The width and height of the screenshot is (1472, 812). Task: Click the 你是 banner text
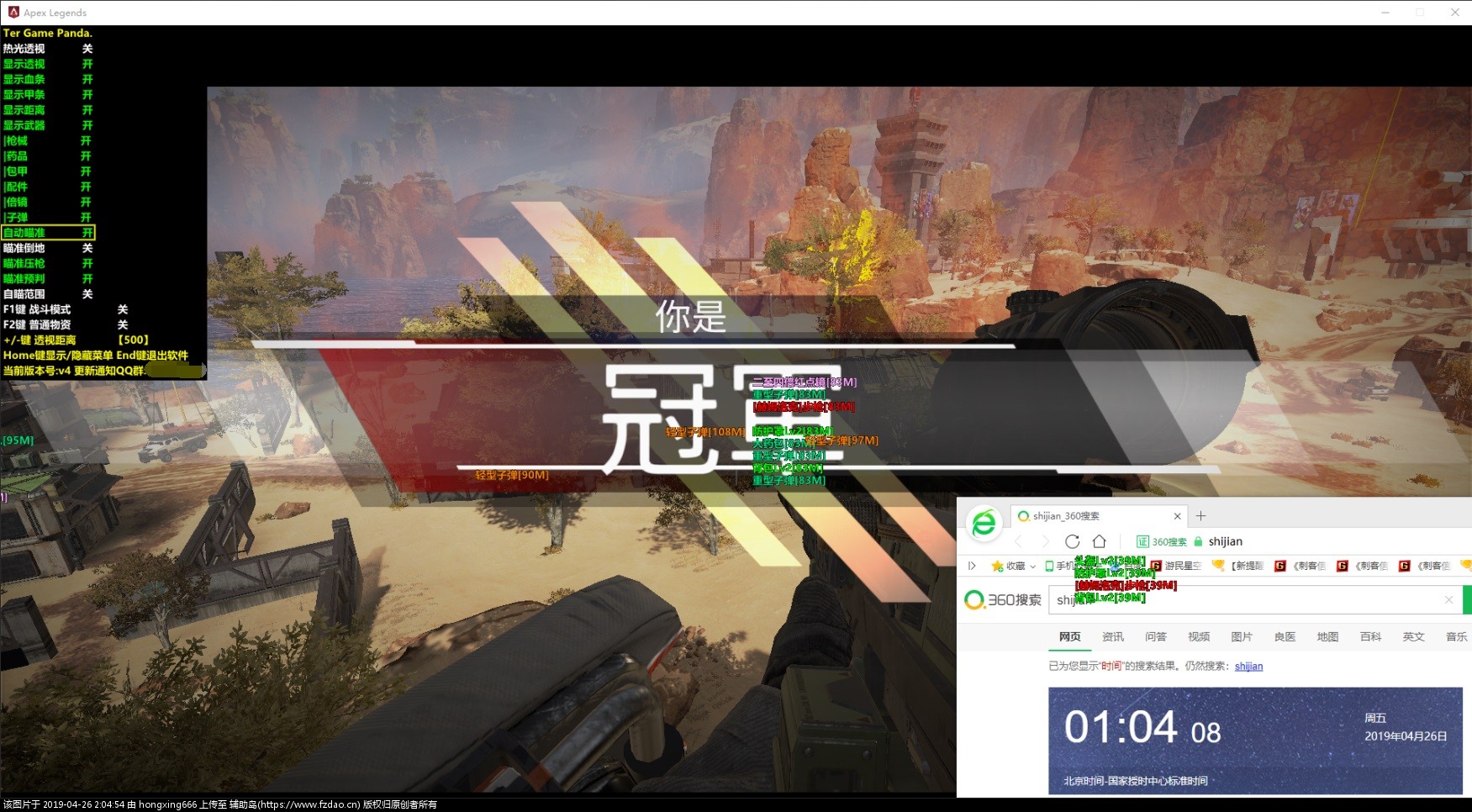click(x=690, y=317)
